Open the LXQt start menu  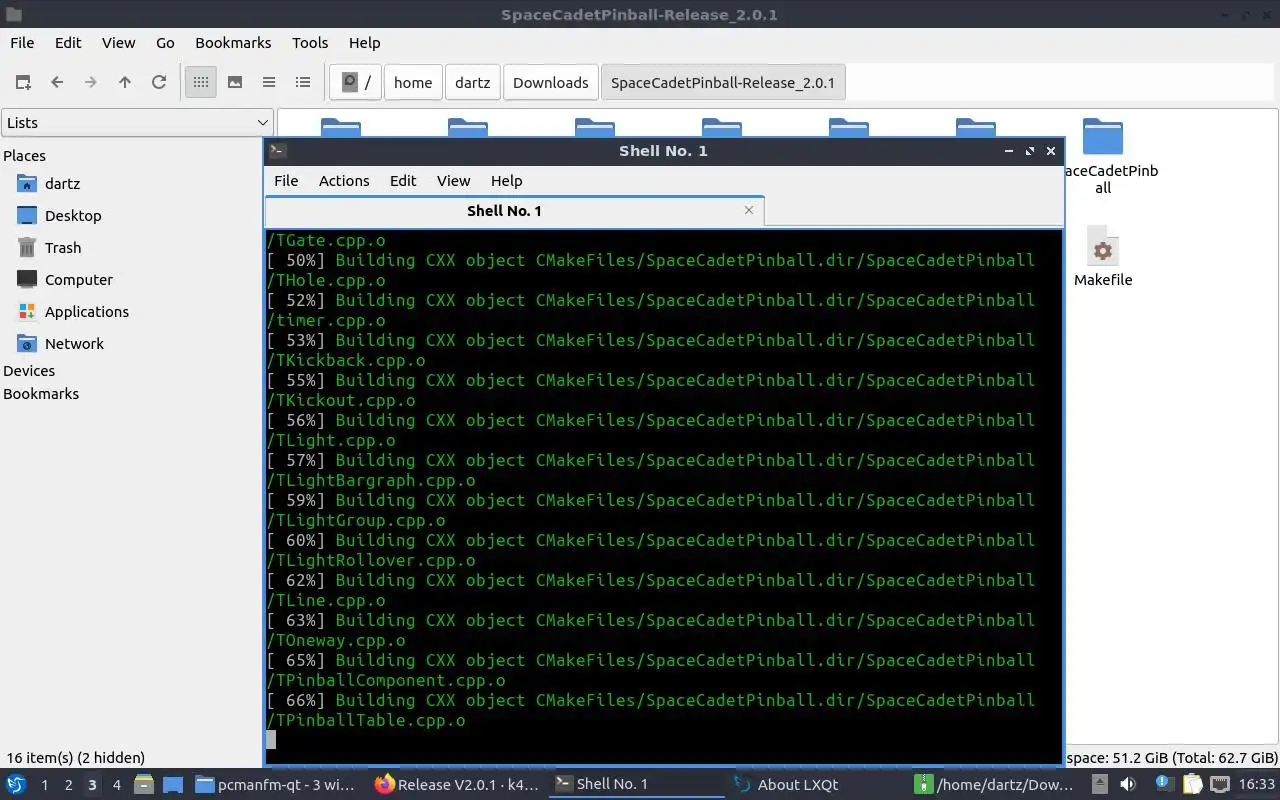(17, 784)
